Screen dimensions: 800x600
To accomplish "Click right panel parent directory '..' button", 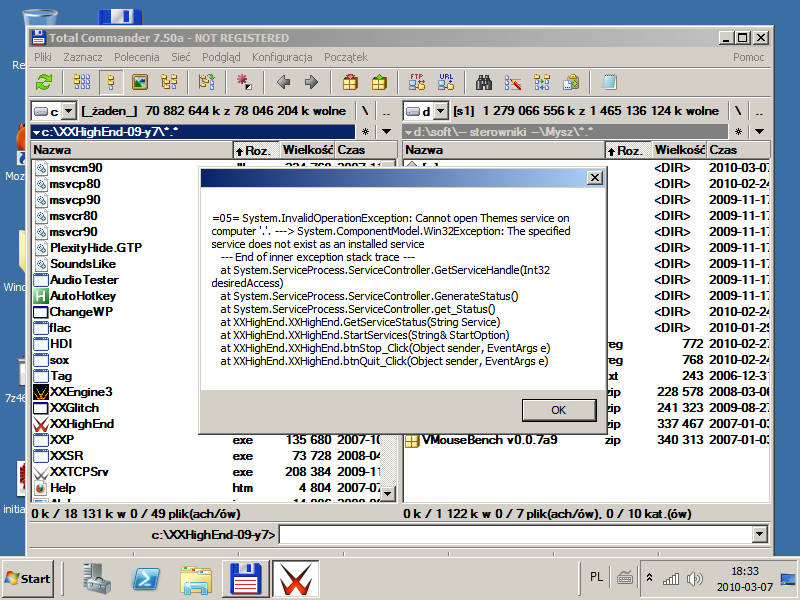I will pyautogui.click(x=760, y=111).
